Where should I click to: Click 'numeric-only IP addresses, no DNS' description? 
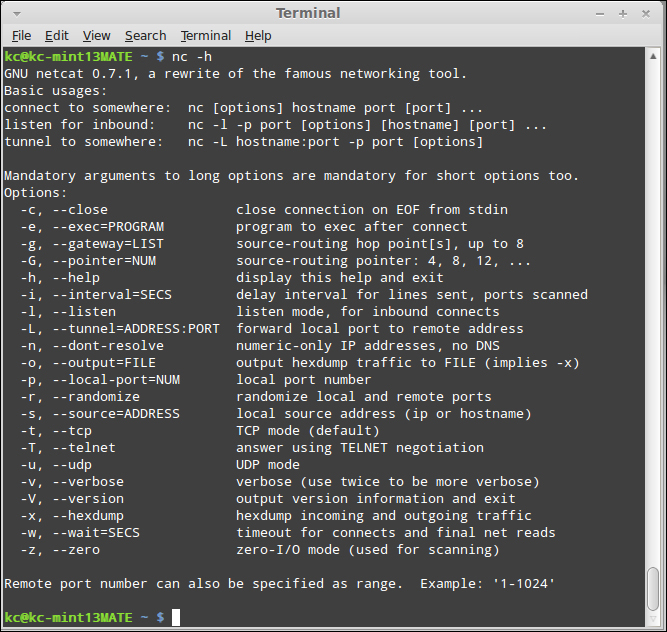[x=368, y=346]
